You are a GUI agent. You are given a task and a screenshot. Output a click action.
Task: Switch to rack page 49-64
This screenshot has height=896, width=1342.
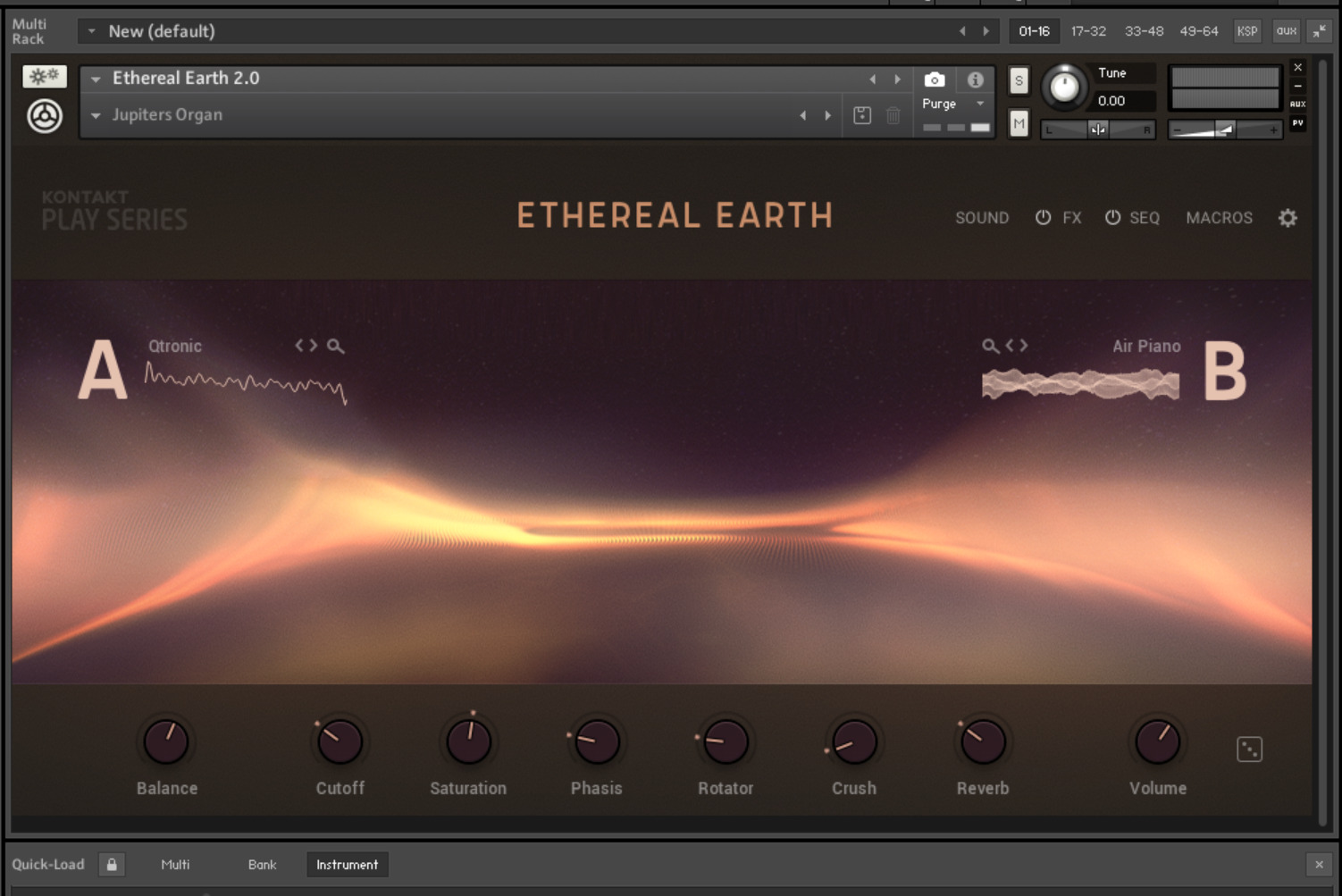click(x=1199, y=31)
